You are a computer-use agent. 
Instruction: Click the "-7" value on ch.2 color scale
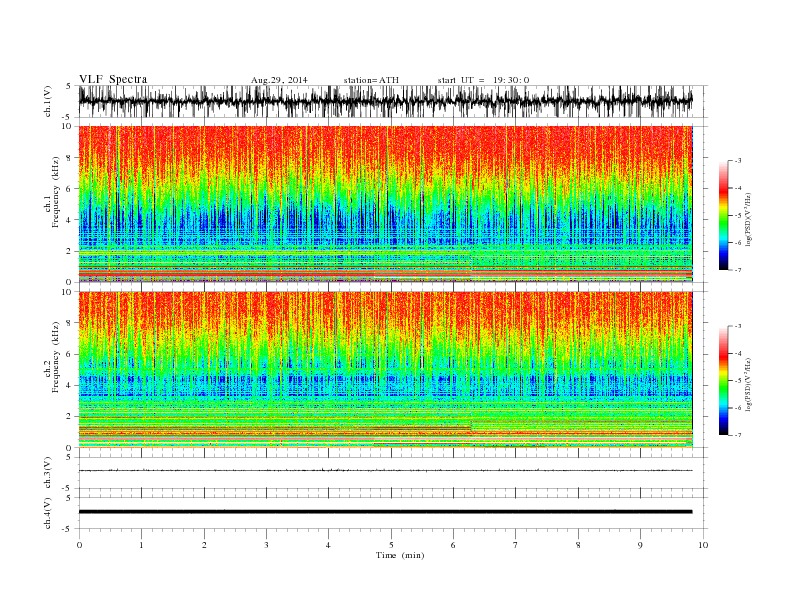click(738, 435)
